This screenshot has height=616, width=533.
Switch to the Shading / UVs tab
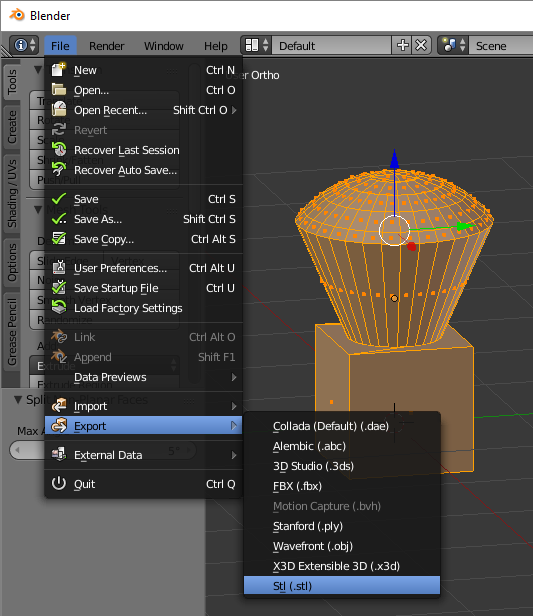[x=12, y=193]
